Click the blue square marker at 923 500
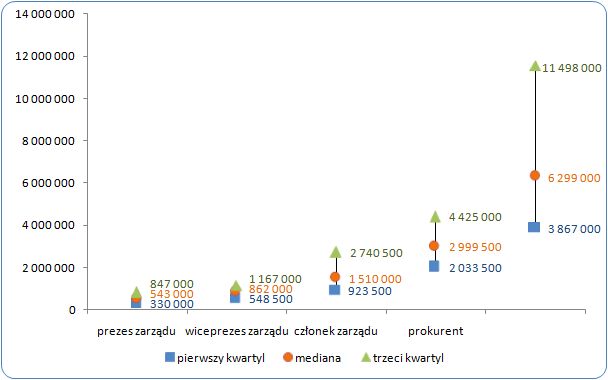The height and width of the screenshot is (380, 608). 334,290
